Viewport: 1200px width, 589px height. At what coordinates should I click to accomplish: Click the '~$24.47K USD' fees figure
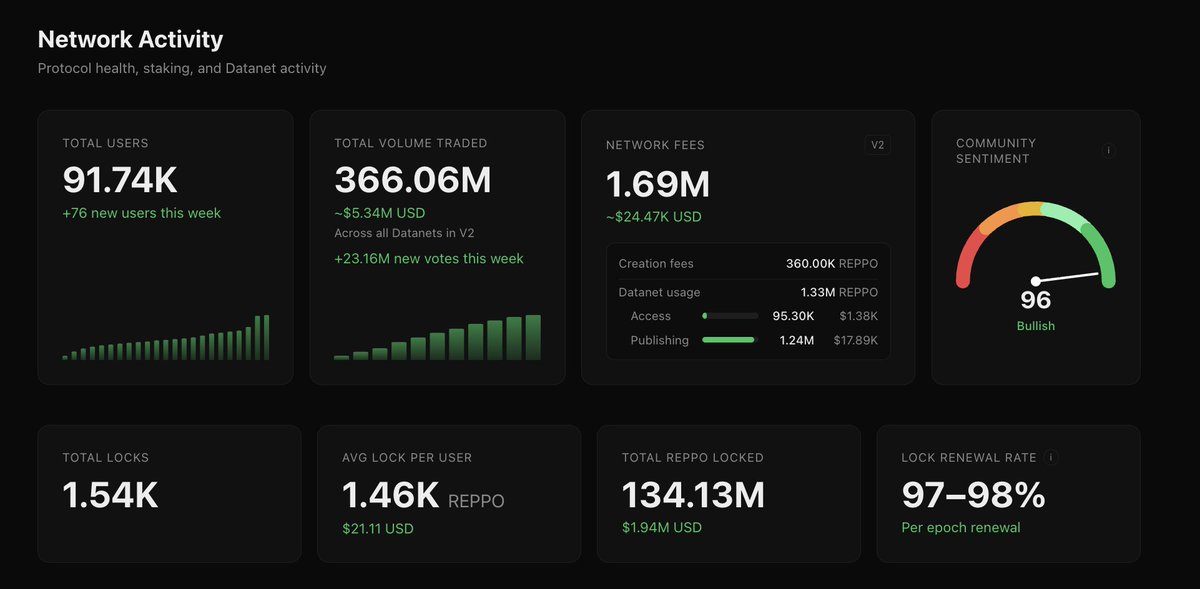pyautogui.click(x=654, y=216)
